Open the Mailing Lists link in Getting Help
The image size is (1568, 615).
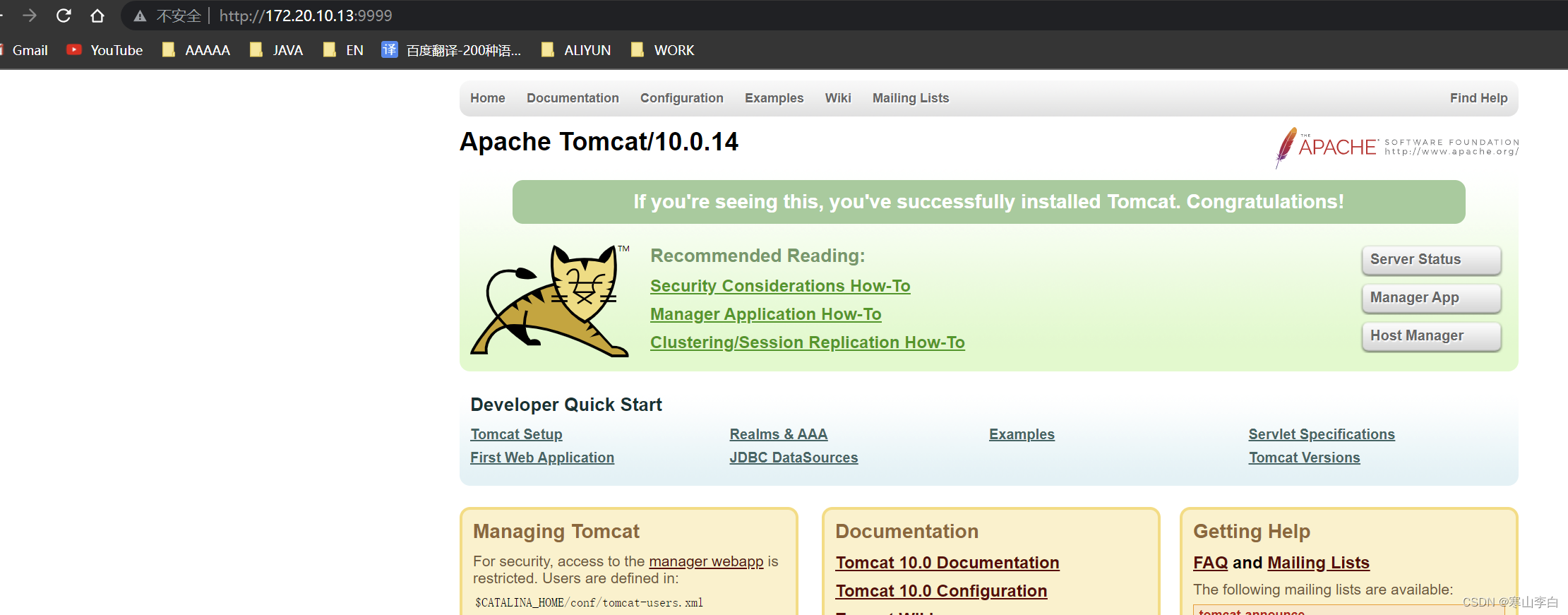pyautogui.click(x=1319, y=563)
